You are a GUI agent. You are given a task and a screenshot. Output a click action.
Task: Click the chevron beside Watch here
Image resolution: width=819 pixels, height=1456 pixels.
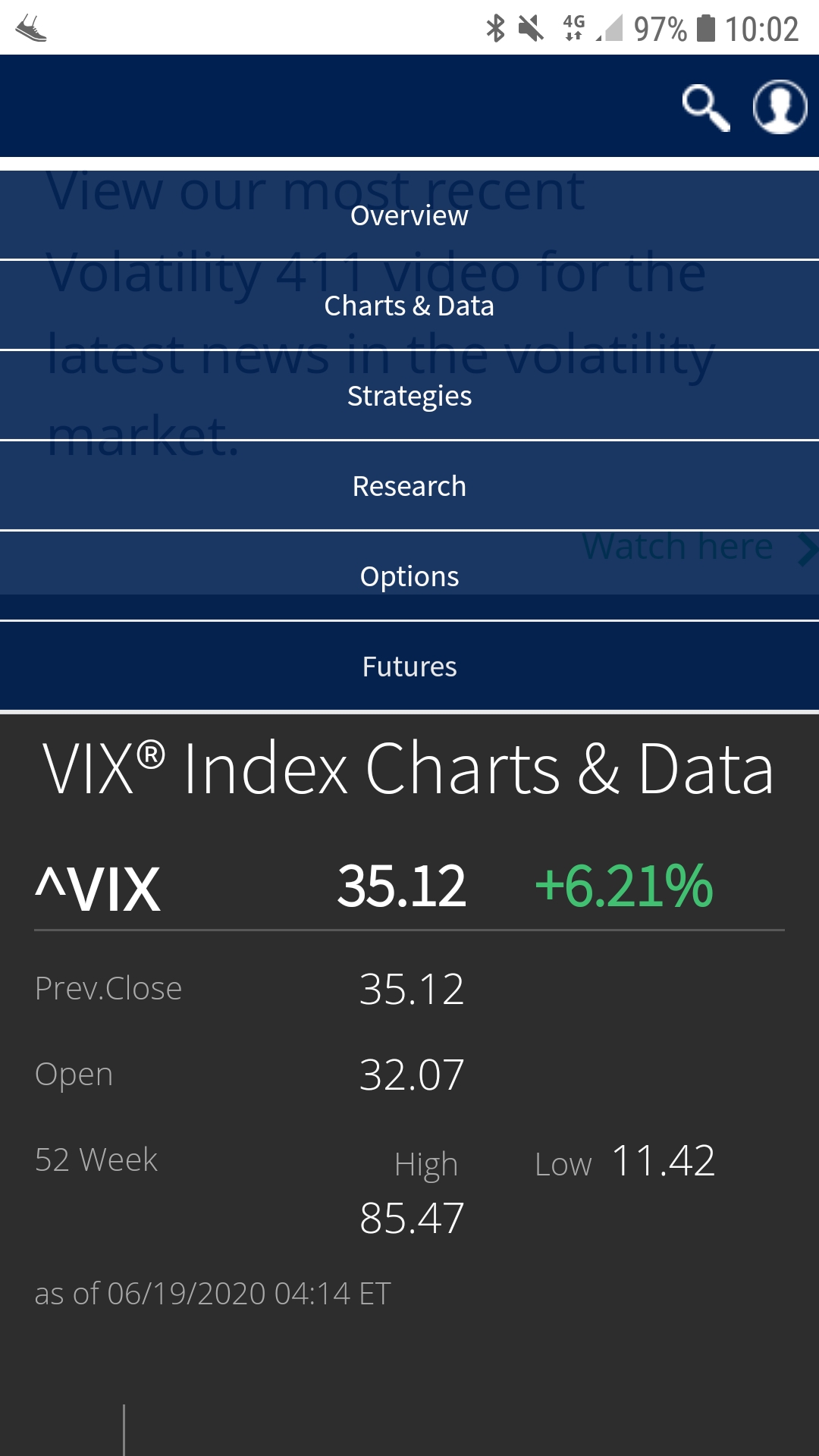click(x=807, y=548)
